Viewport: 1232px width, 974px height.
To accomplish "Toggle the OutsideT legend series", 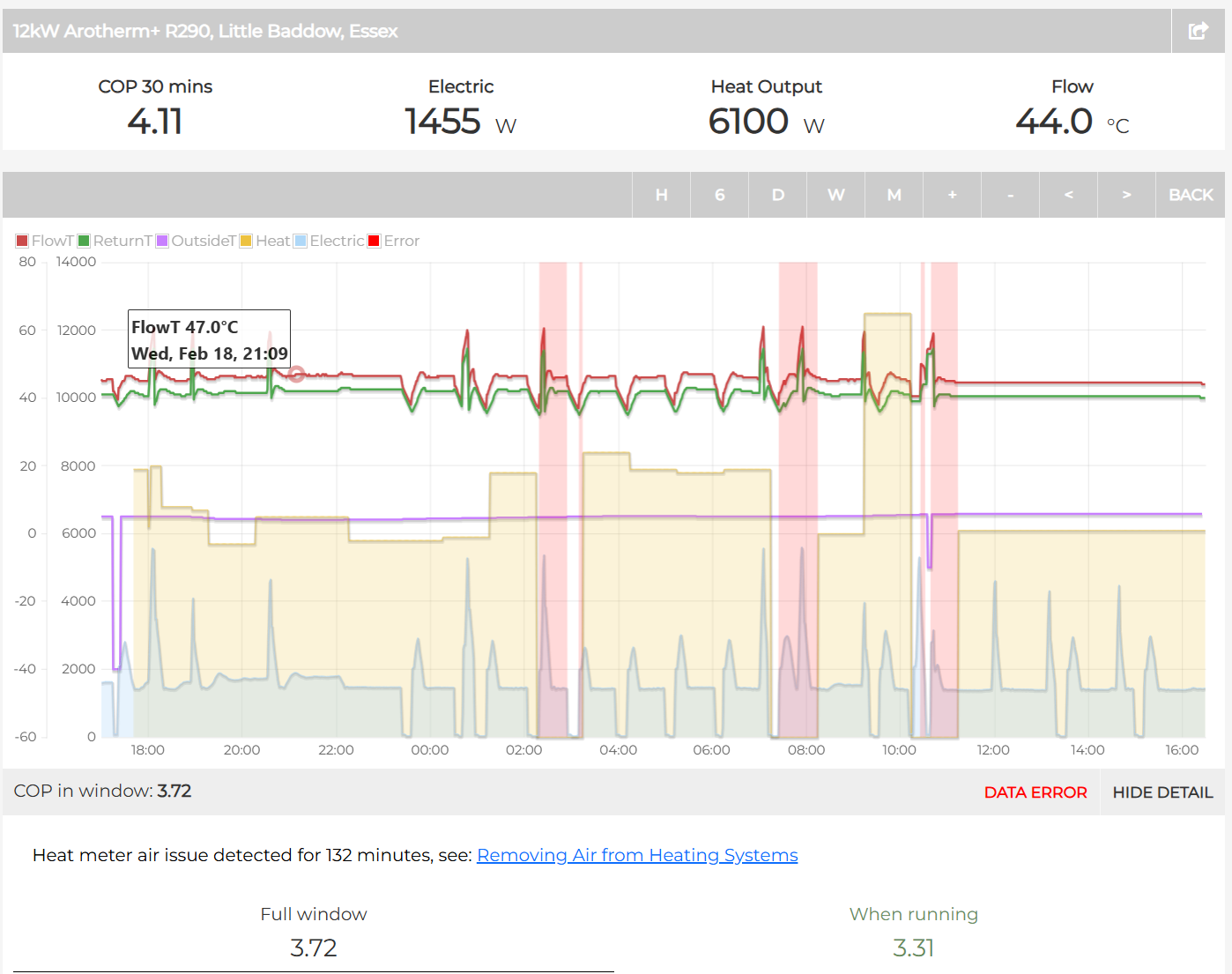I will (196, 241).
